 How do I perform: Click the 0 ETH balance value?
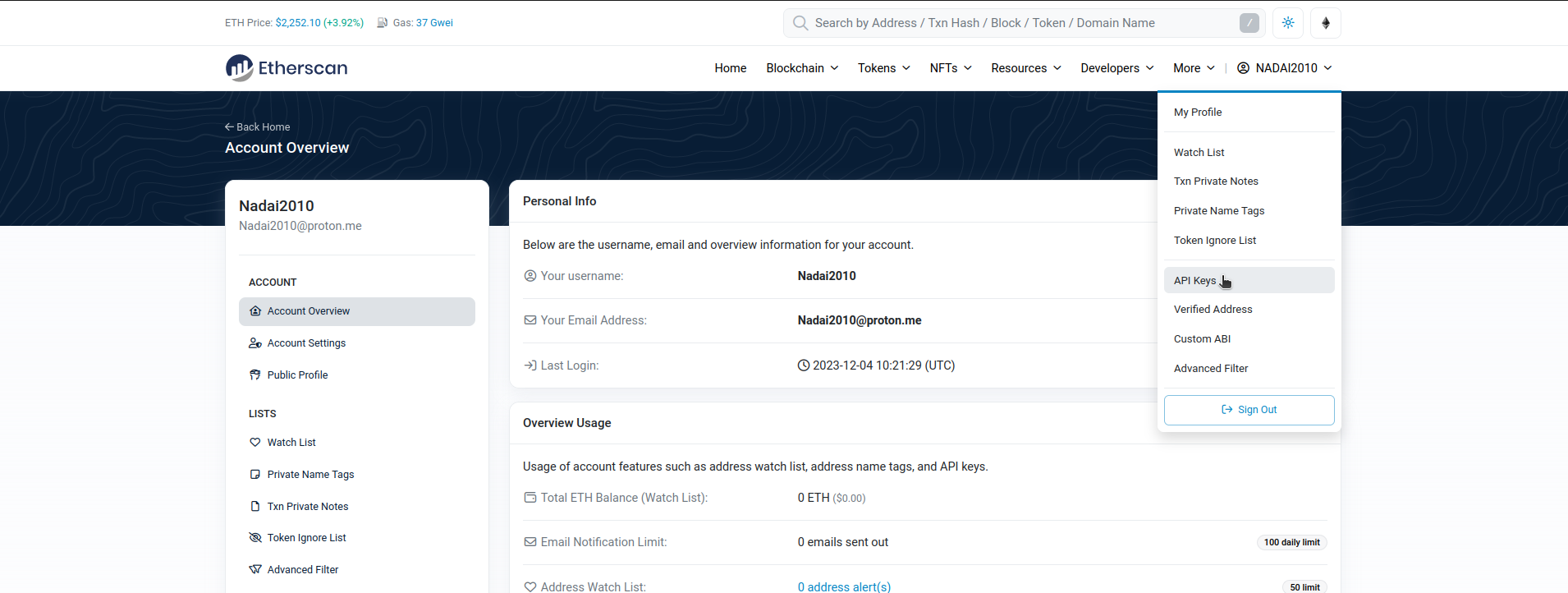[x=814, y=498]
